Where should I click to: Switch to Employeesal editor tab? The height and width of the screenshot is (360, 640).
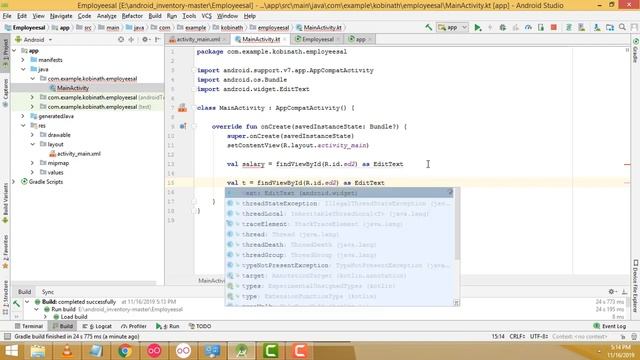tap(317, 39)
